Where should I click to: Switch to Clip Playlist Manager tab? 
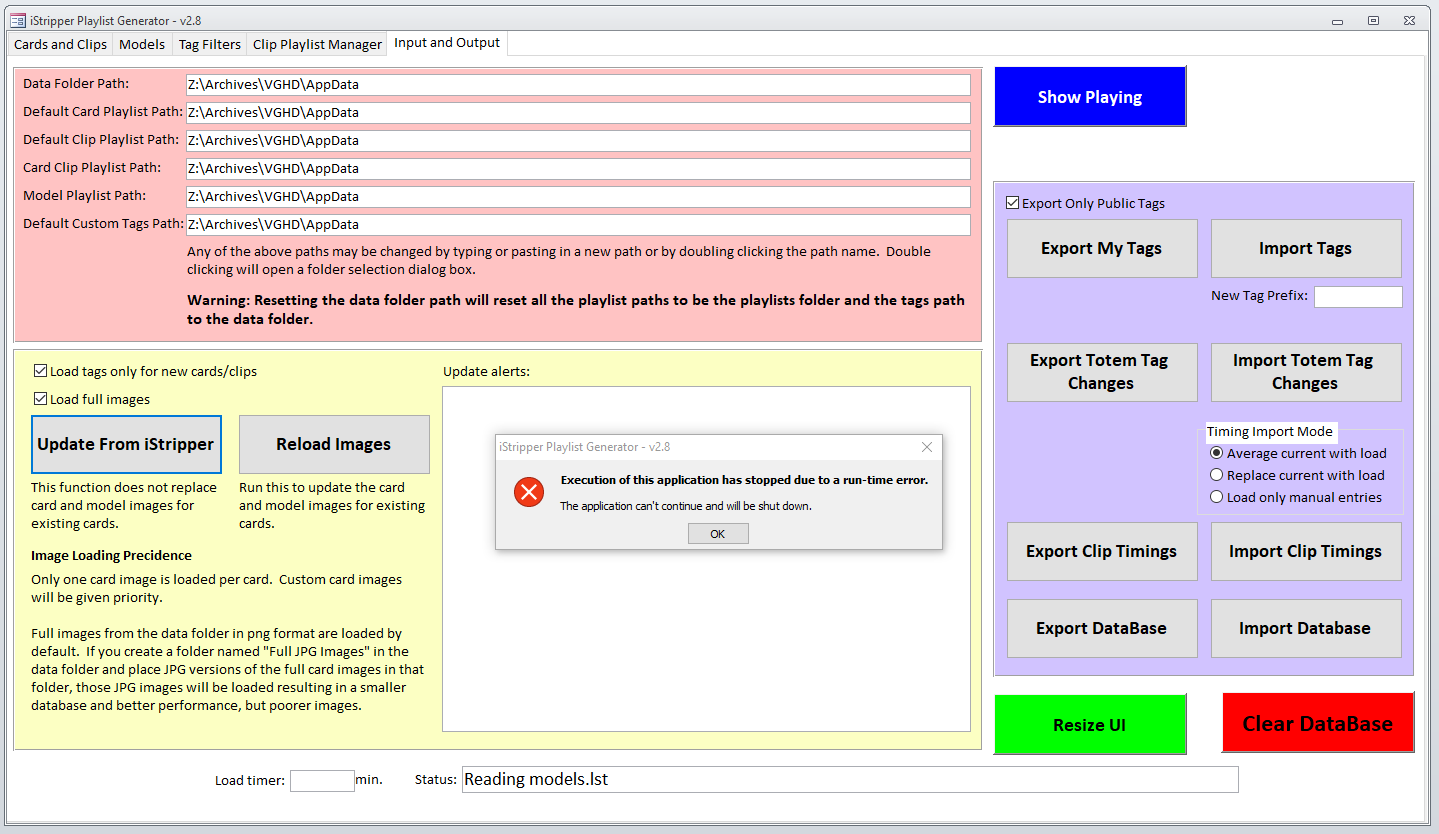[317, 44]
